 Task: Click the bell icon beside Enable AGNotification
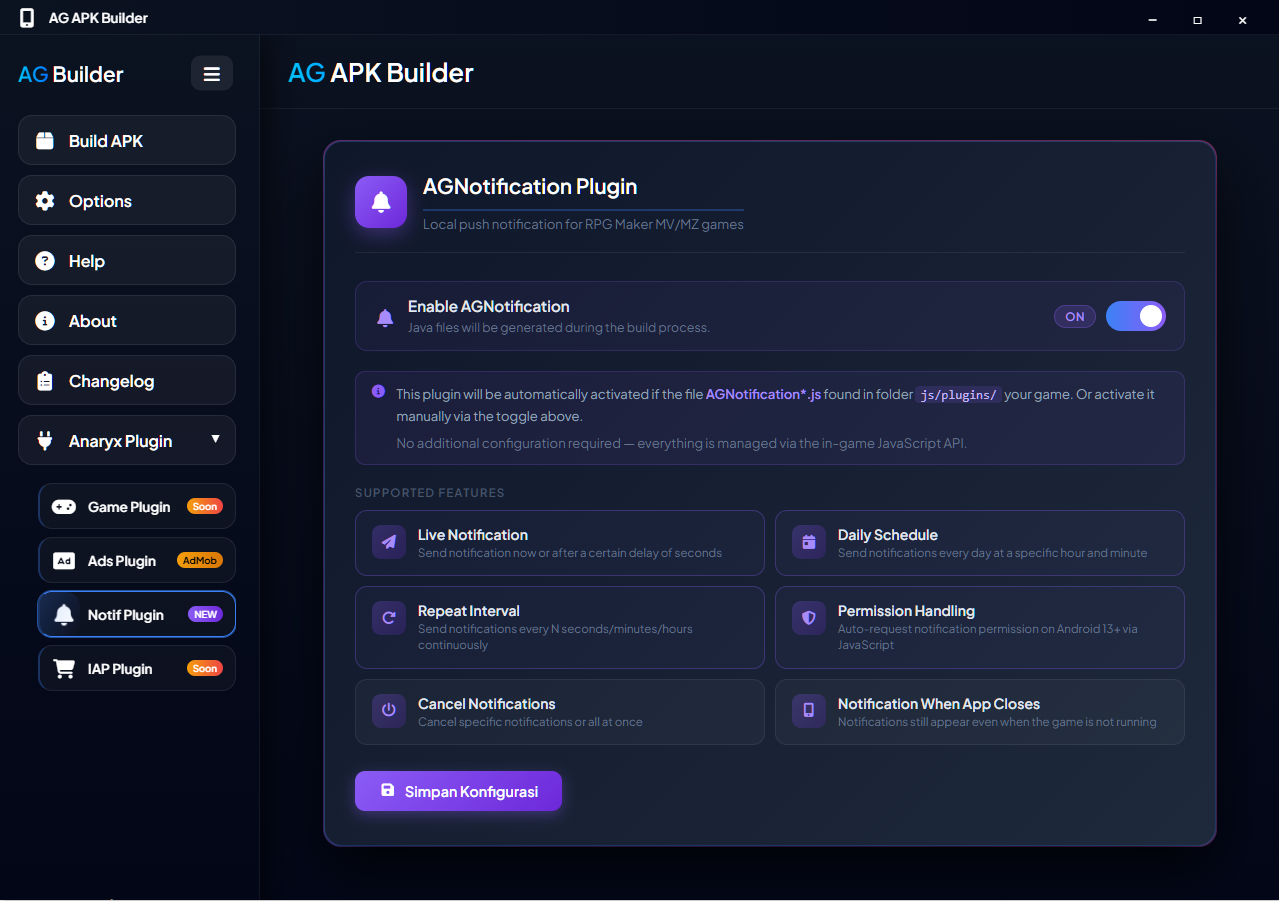pos(385,318)
